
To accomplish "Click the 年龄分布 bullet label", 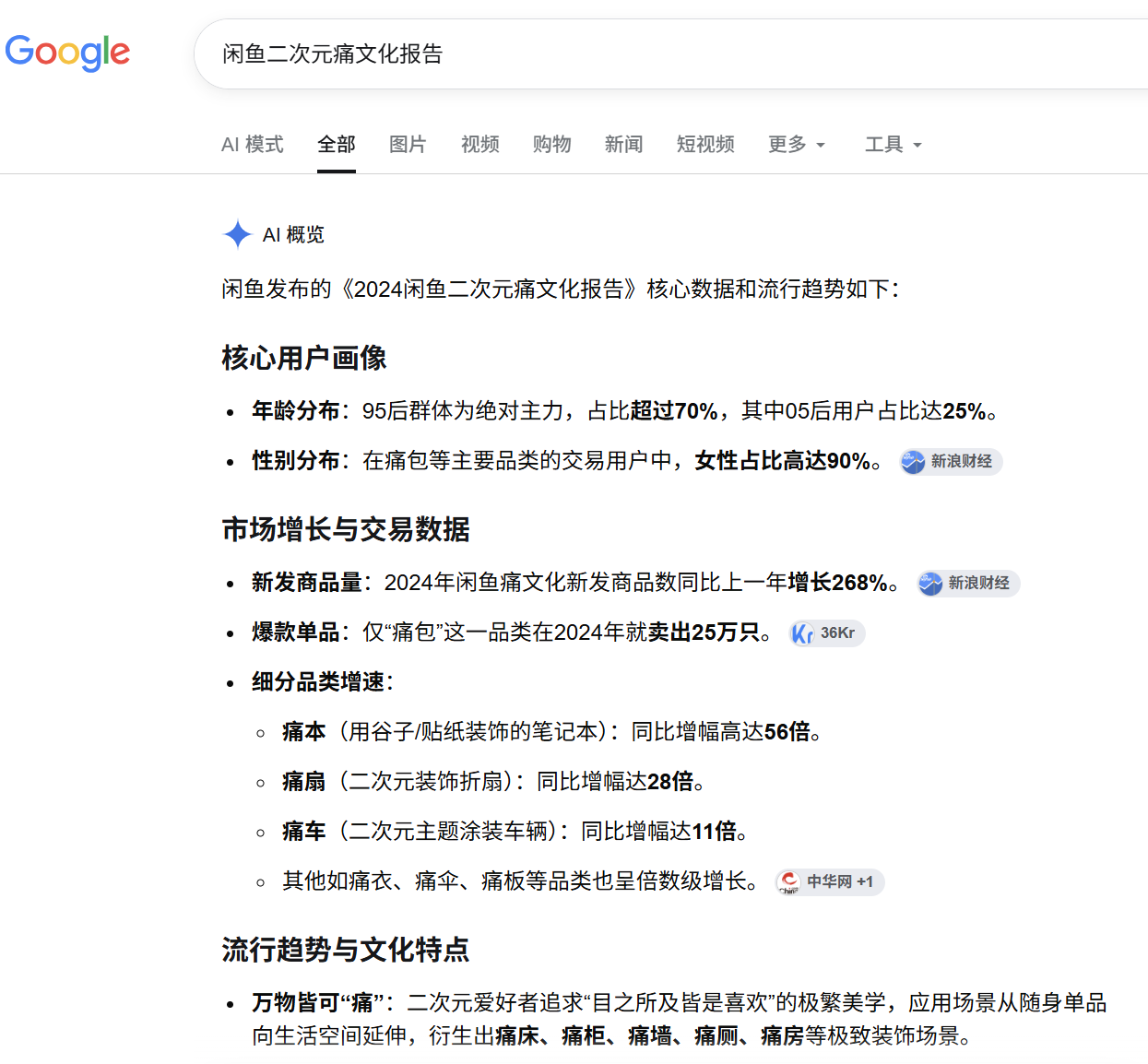I will click(x=296, y=411).
